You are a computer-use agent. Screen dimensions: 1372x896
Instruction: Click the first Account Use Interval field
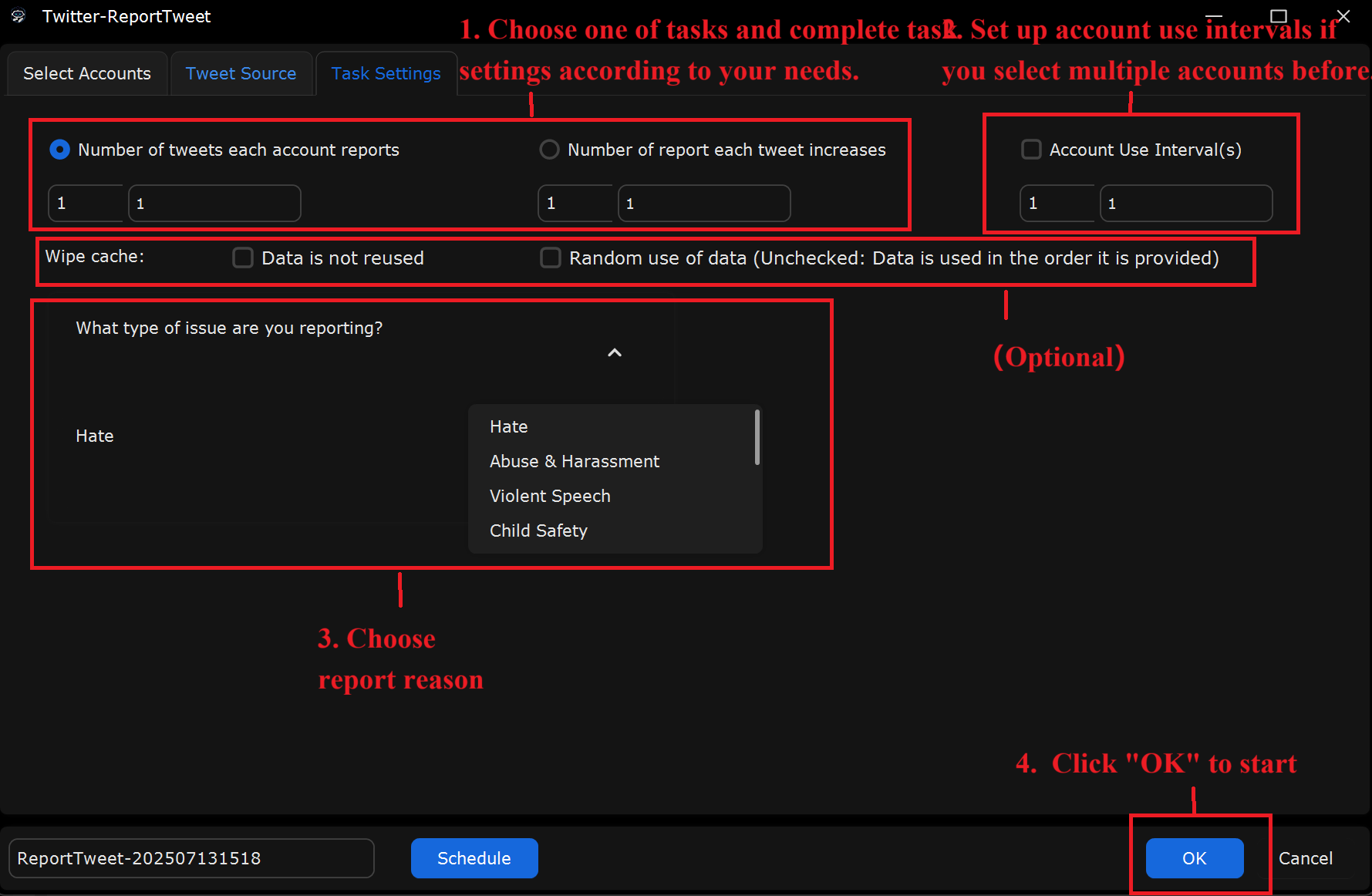1057,204
